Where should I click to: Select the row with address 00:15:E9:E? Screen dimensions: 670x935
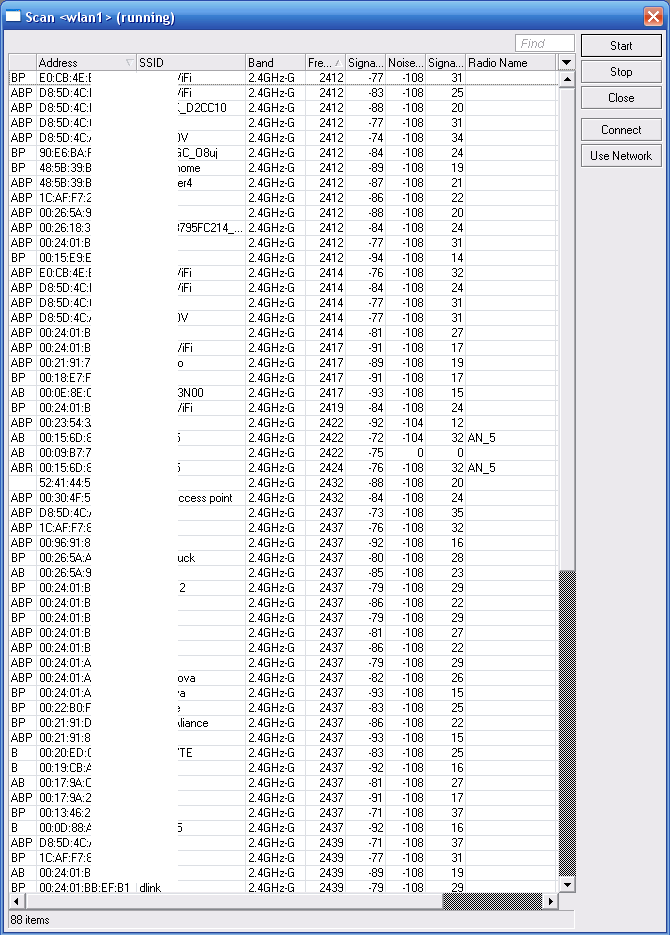pyautogui.click(x=283, y=258)
